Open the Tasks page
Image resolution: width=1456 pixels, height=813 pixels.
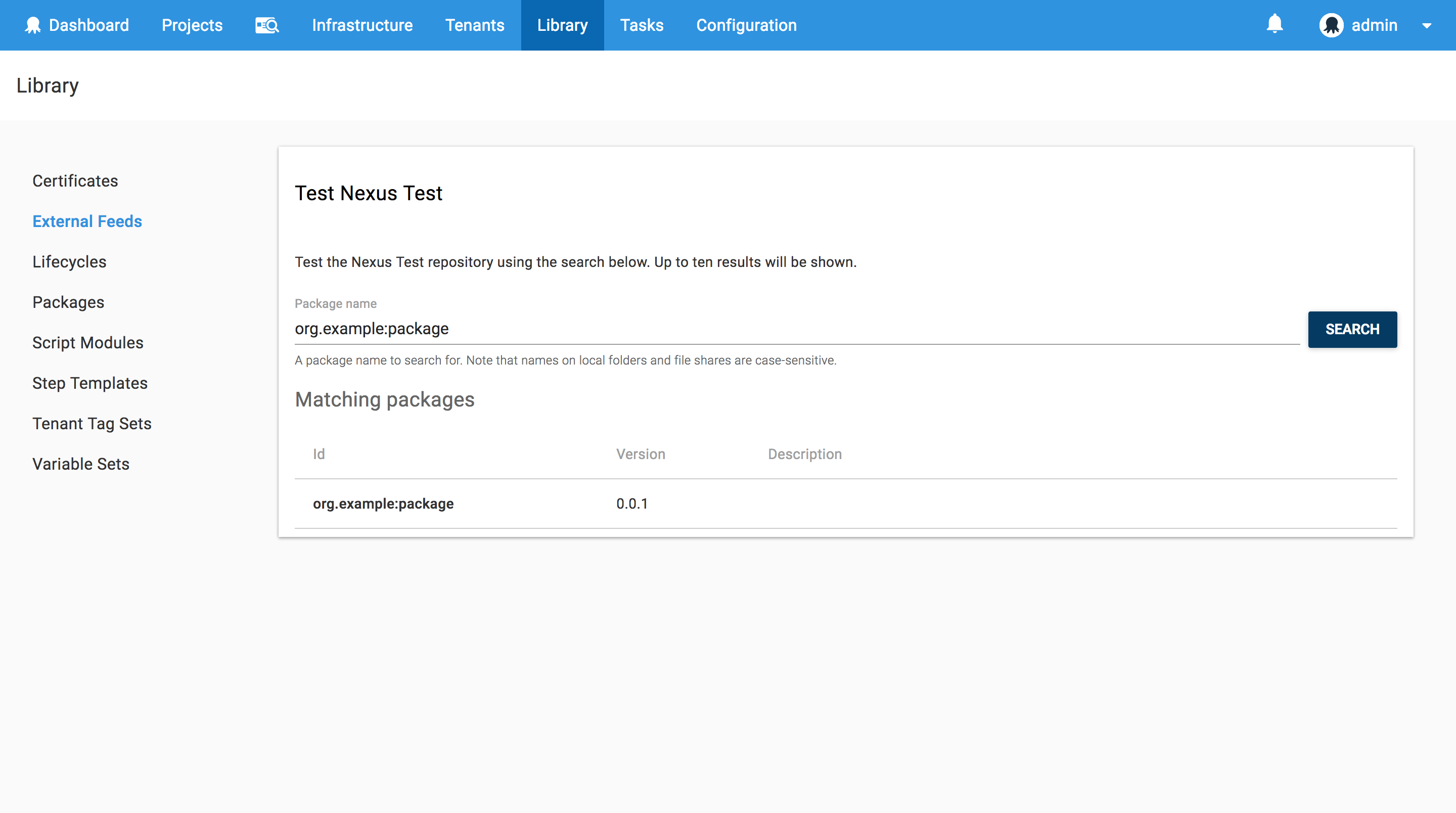642,25
